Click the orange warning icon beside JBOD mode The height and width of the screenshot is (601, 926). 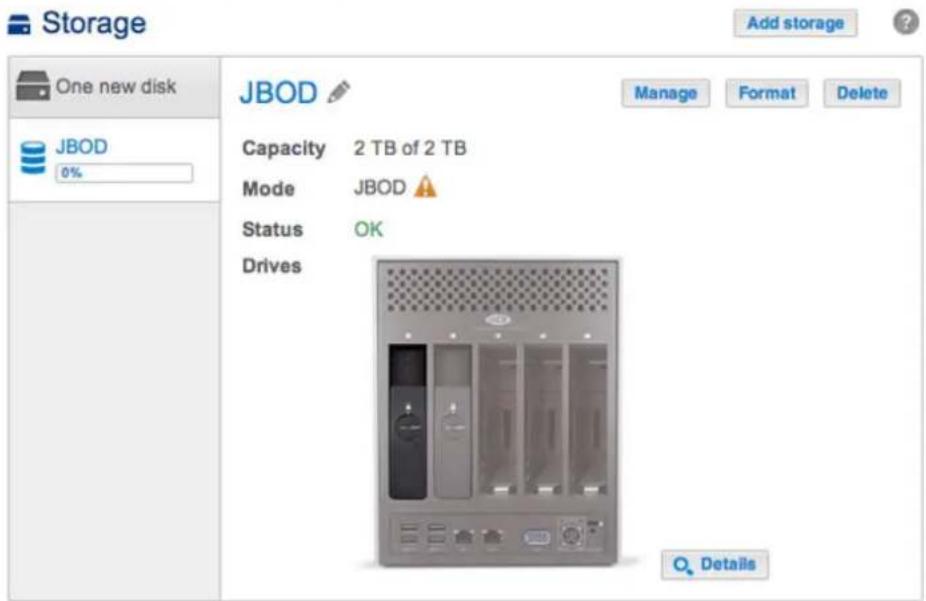(x=425, y=187)
